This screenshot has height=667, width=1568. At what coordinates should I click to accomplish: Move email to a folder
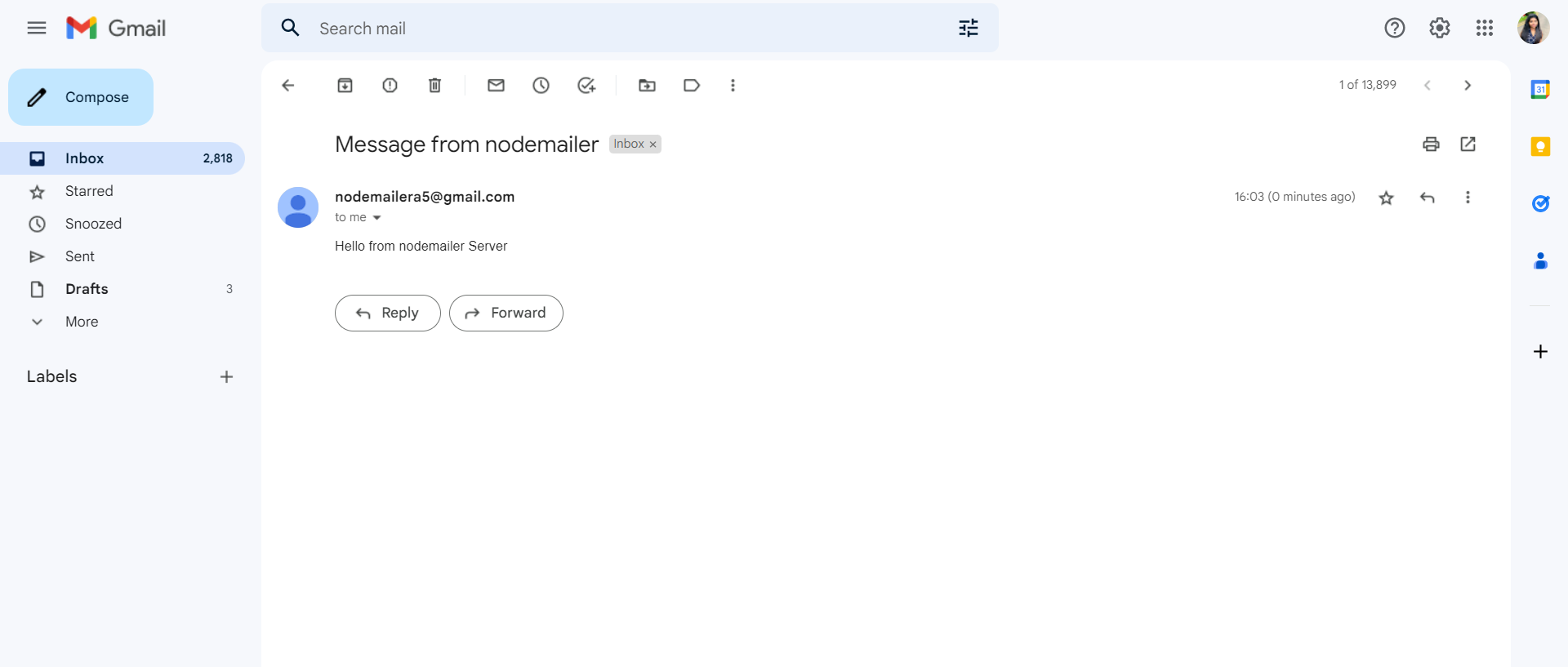[647, 85]
